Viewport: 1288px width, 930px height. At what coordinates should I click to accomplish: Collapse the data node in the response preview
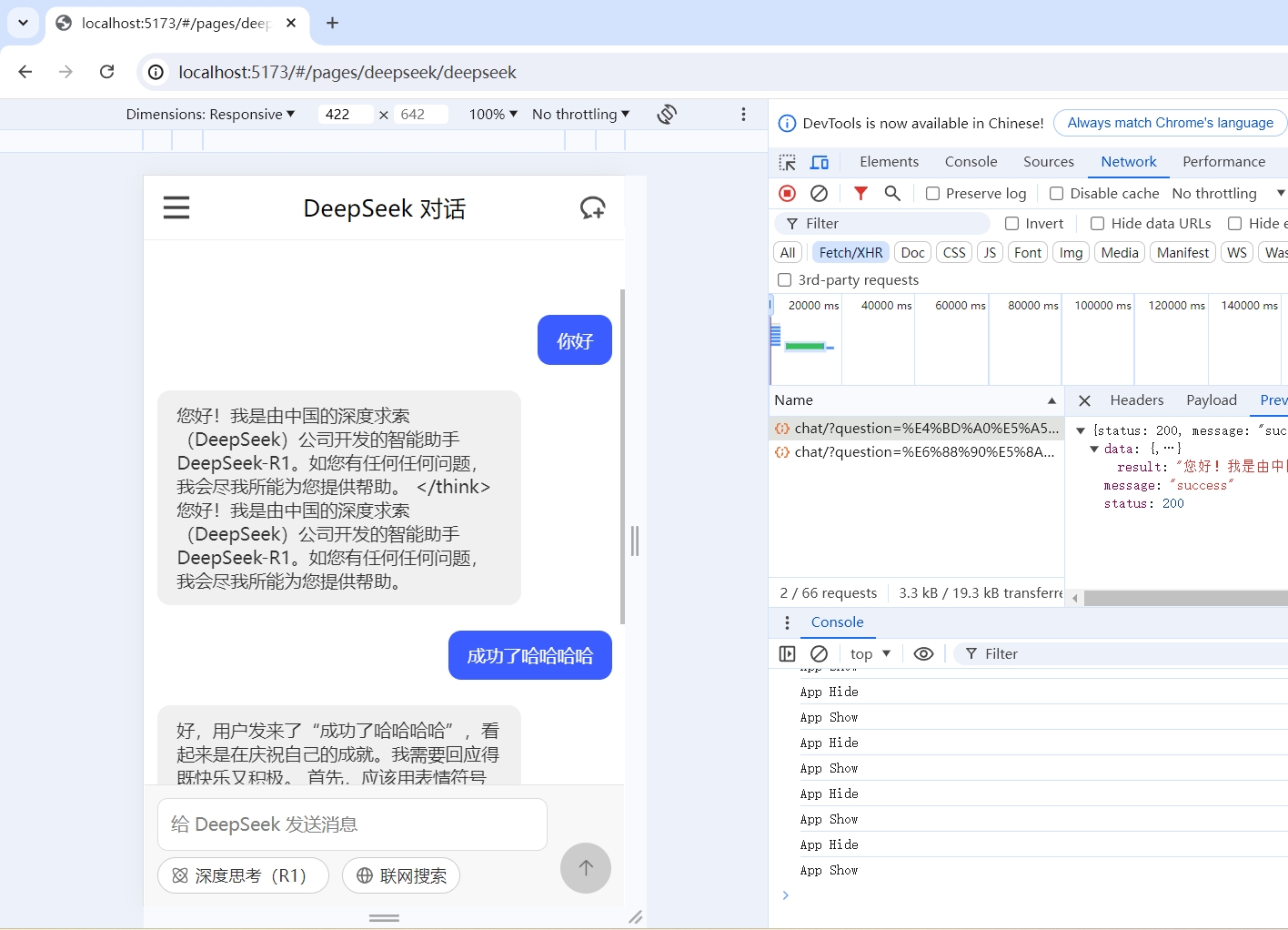[x=1094, y=449]
